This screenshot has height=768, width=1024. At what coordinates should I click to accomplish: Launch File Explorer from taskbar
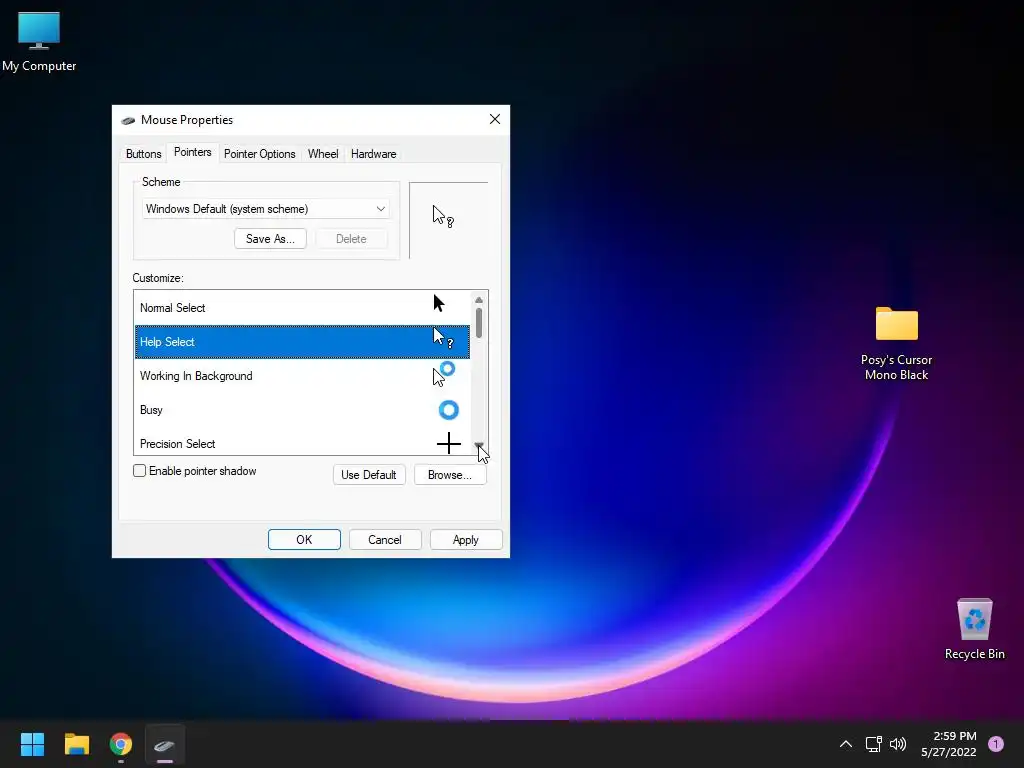click(76, 744)
